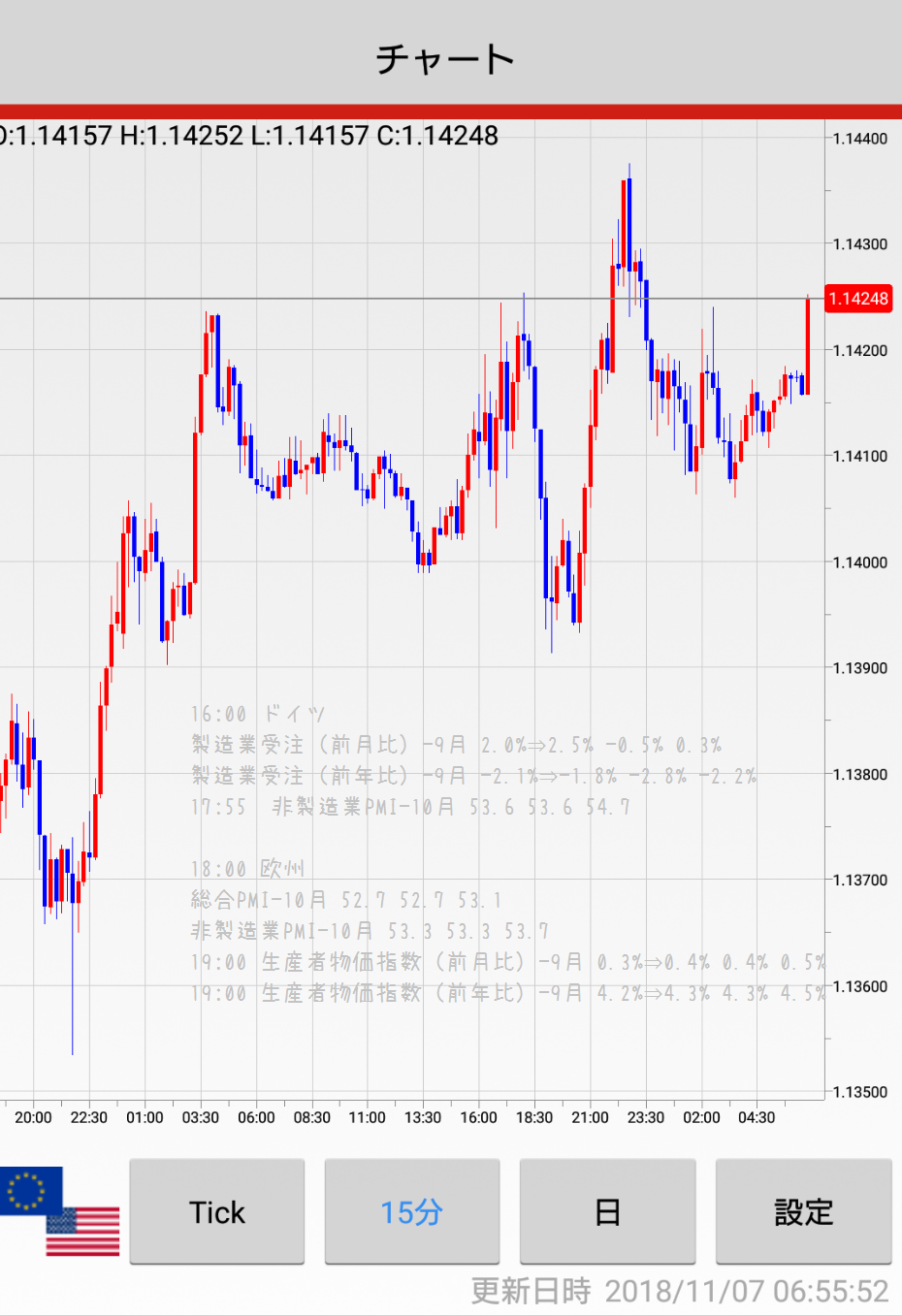902x1316 pixels.
Task: Click the 1.14400 price axis label
Action: [x=859, y=139]
